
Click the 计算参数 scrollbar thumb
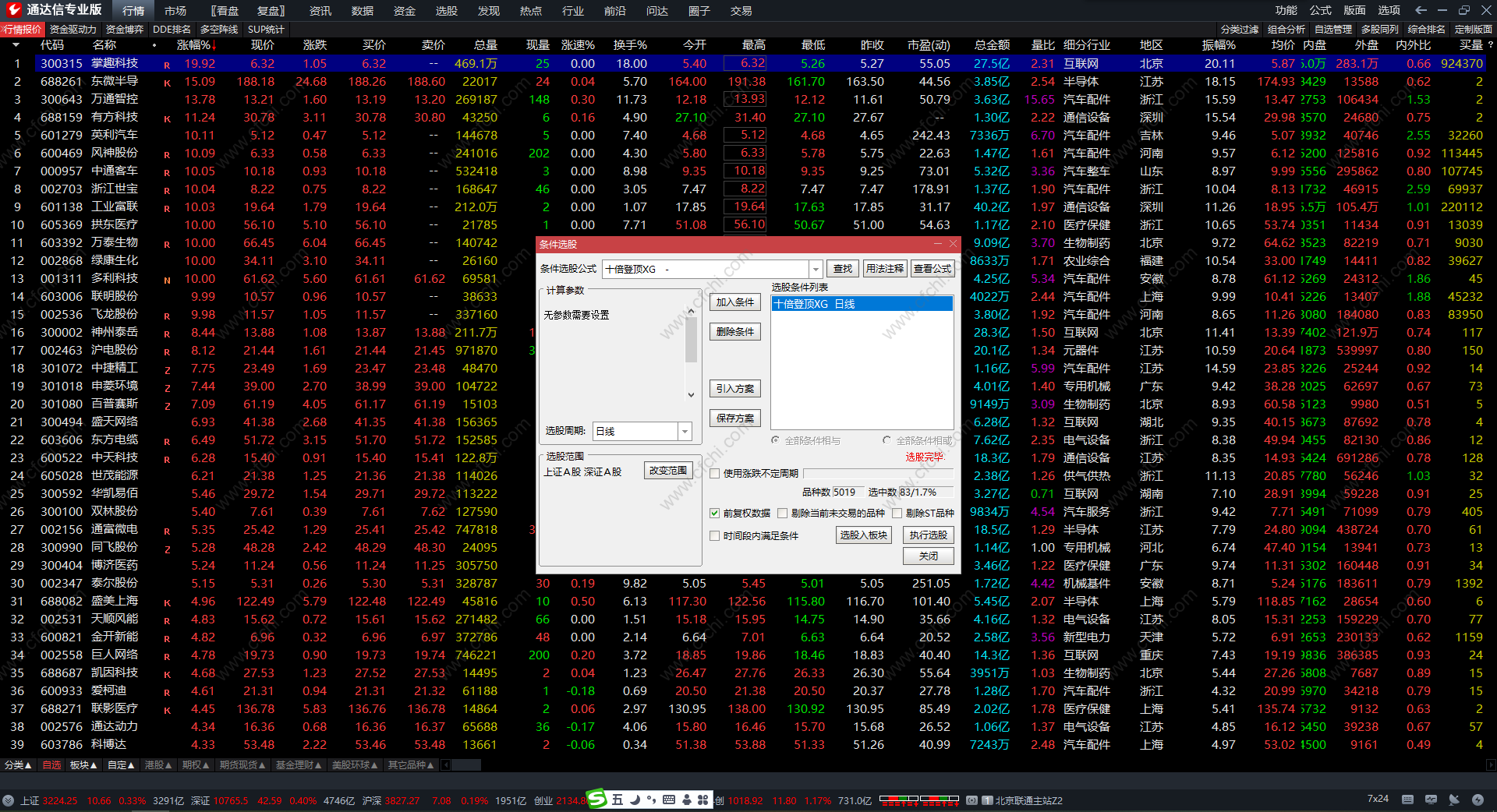691,341
